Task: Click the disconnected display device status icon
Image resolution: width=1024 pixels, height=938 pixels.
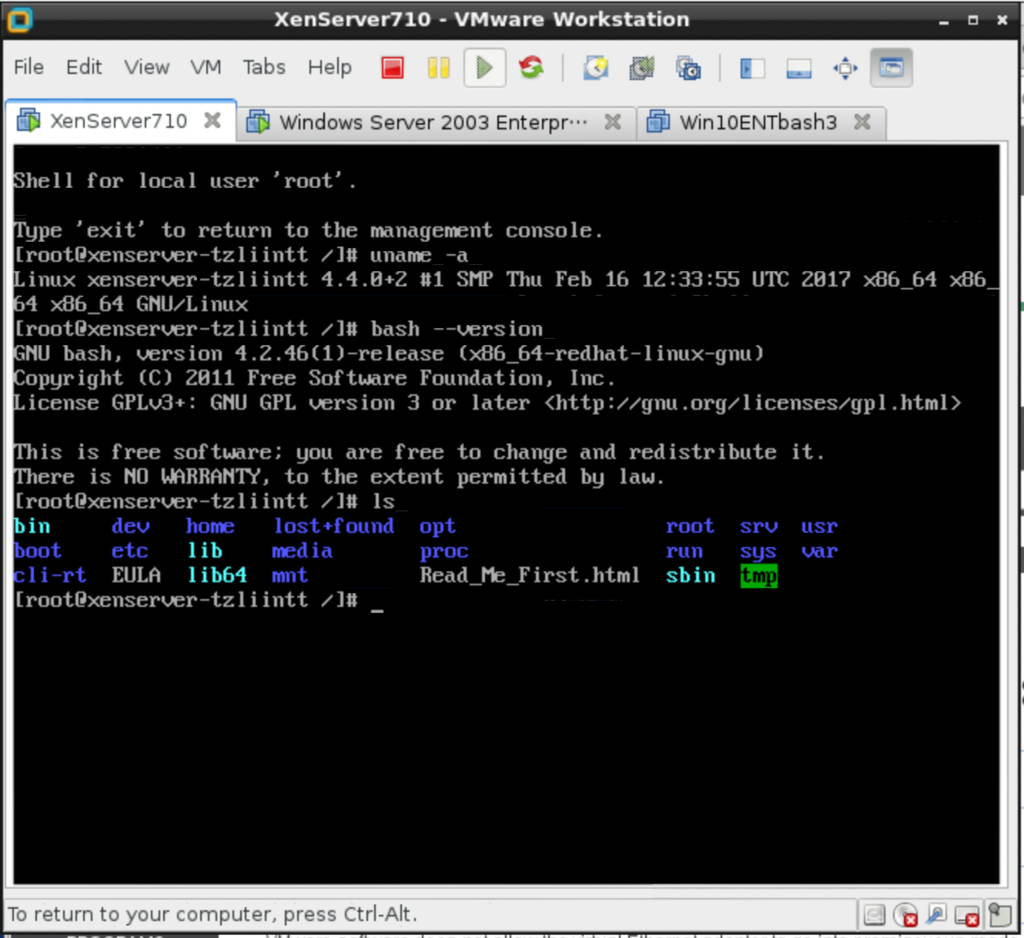Action: pyautogui.click(x=967, y=916)
